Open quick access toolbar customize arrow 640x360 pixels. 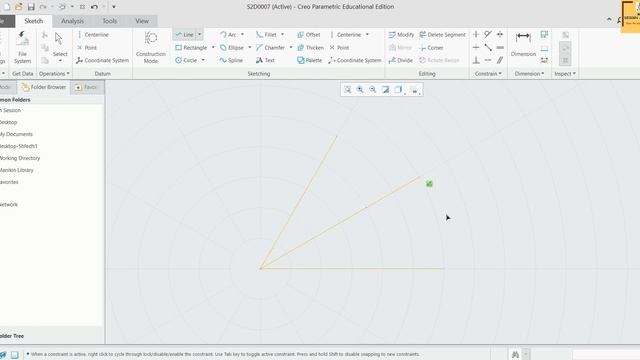(114, 7)
